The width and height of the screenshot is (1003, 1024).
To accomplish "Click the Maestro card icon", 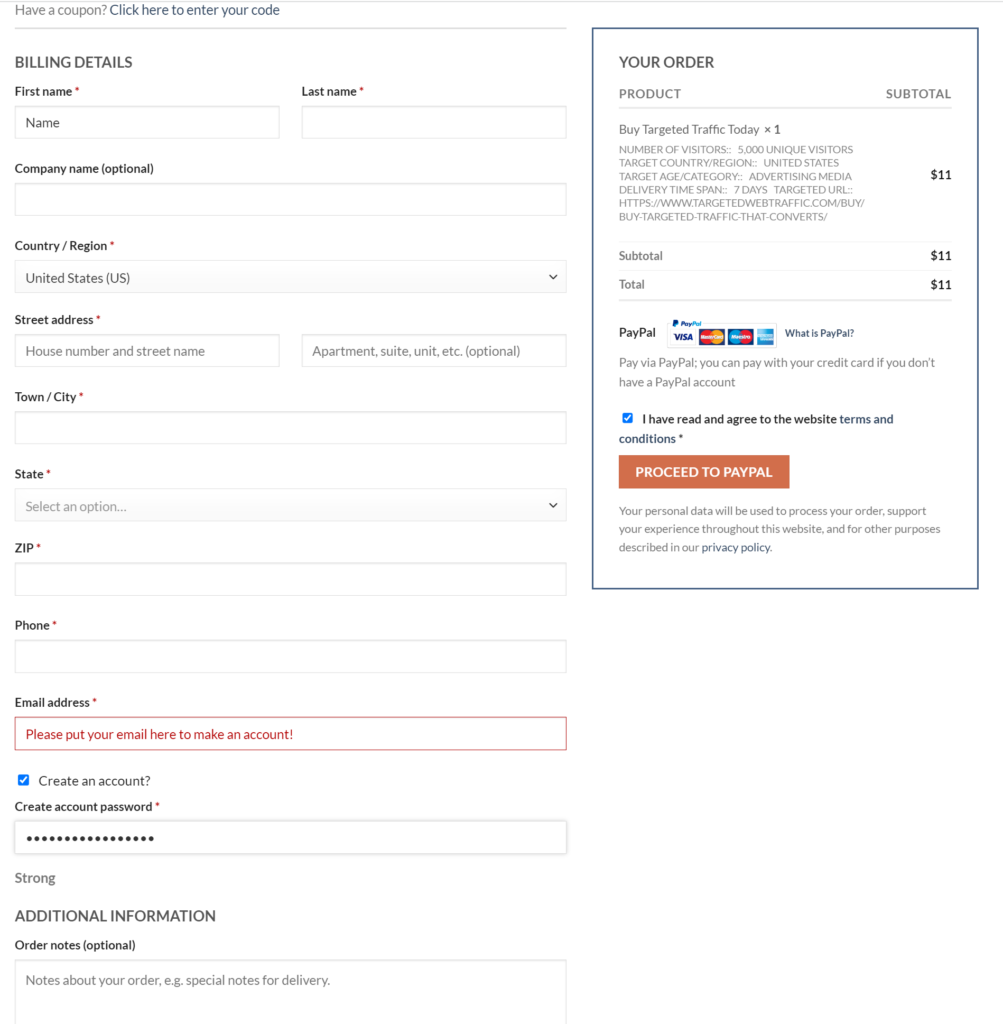I will (x=740, y=337).
